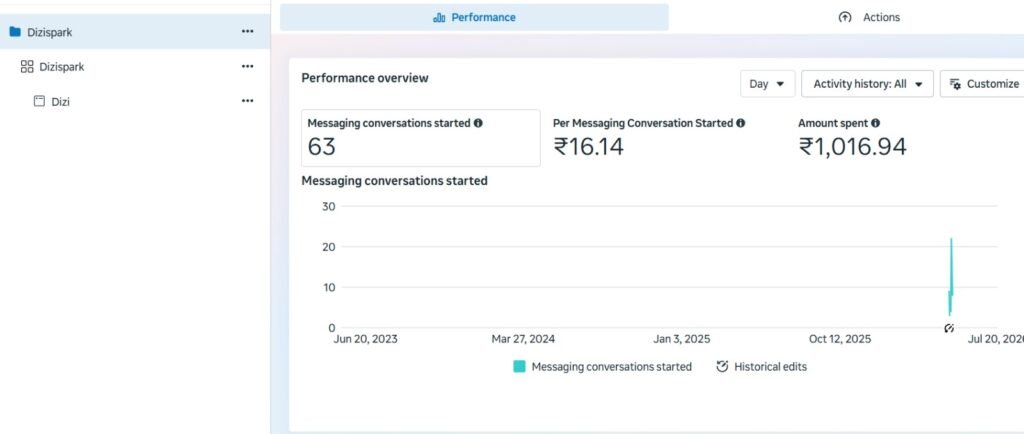
Task: Show info for Per Messaging Conversation Started
Action: (x=740, y=123)
